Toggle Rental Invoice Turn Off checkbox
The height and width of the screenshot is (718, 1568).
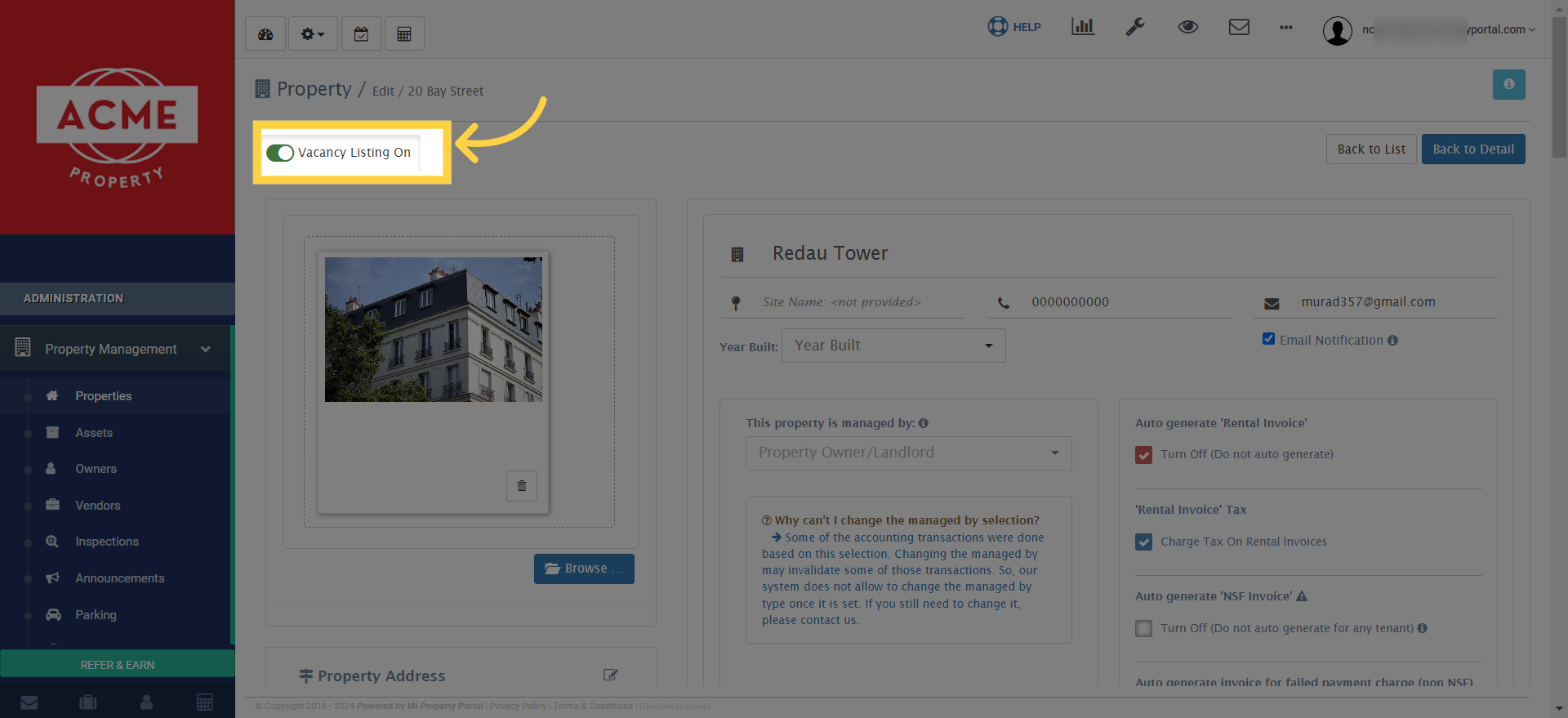[1143, 455]
